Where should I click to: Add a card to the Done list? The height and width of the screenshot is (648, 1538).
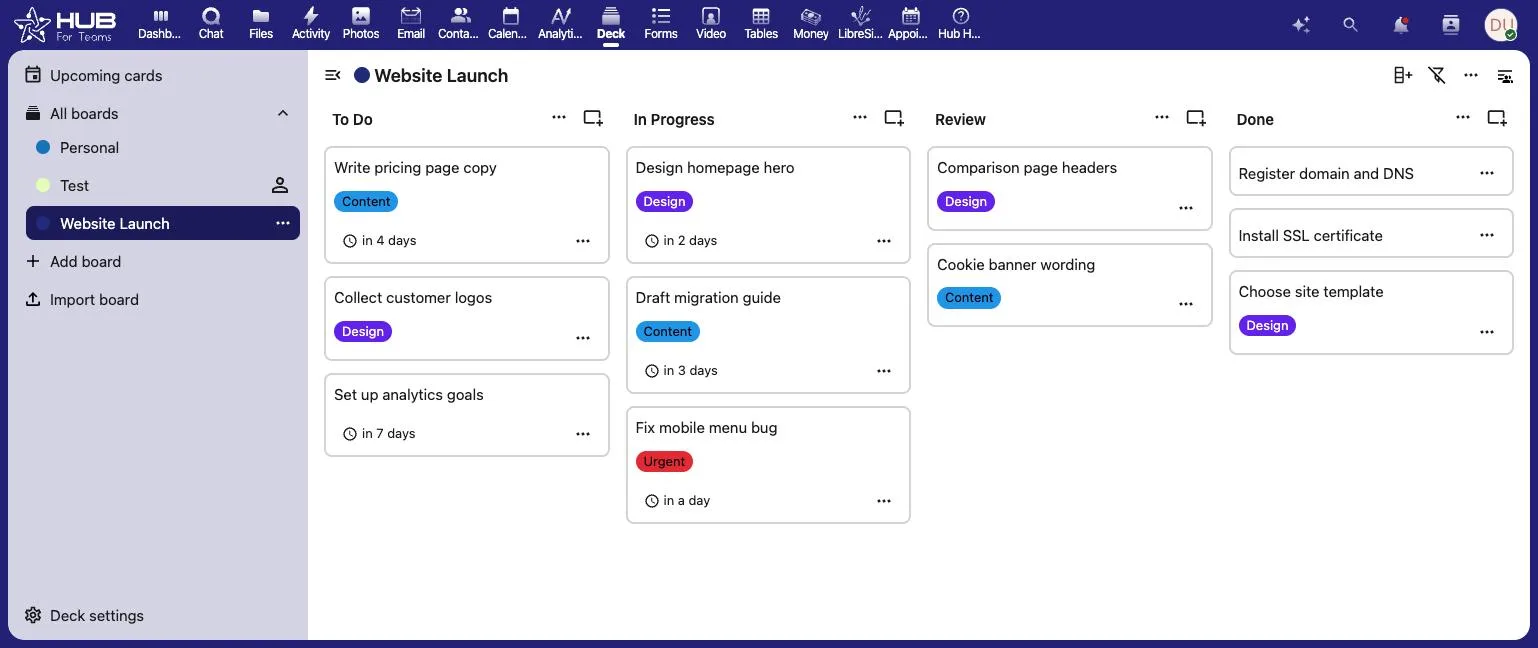(x=1497, y=118)
